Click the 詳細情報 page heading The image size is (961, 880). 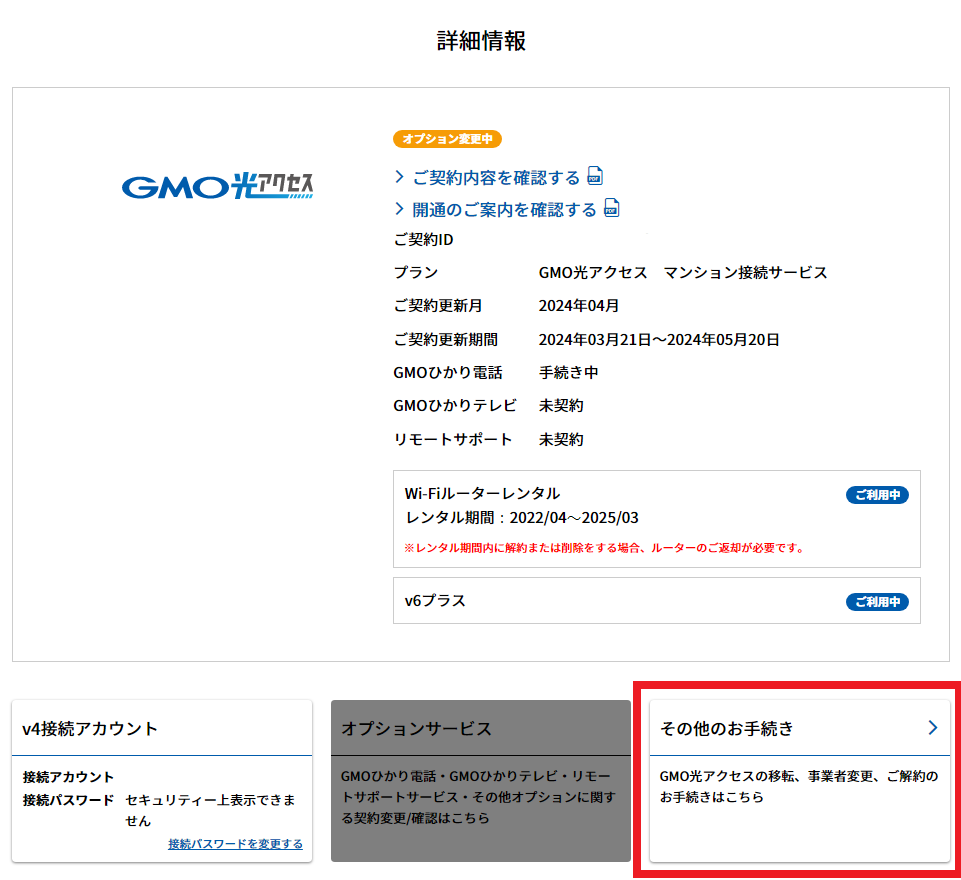click(481, 41)
